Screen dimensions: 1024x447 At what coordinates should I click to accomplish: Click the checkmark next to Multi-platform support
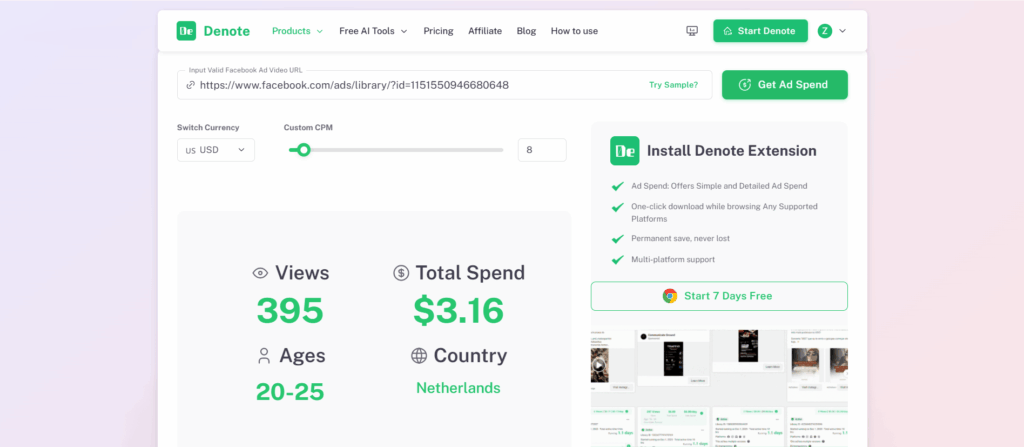coord(617,259)
